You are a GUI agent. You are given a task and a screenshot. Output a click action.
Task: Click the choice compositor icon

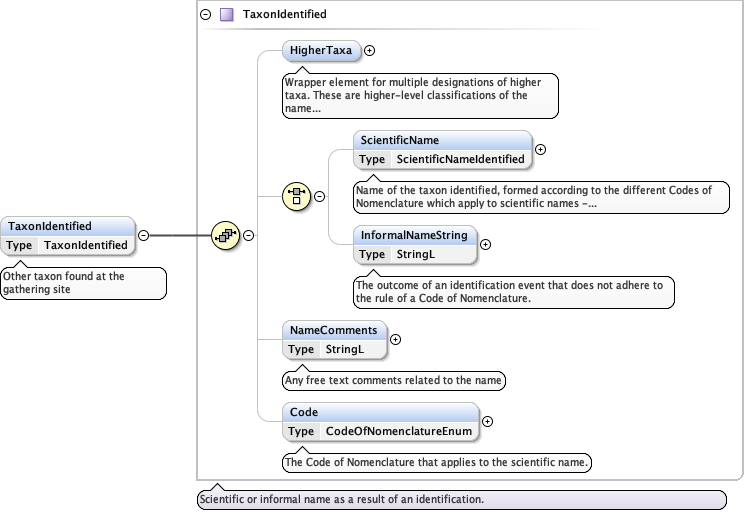tap(297, 196)
